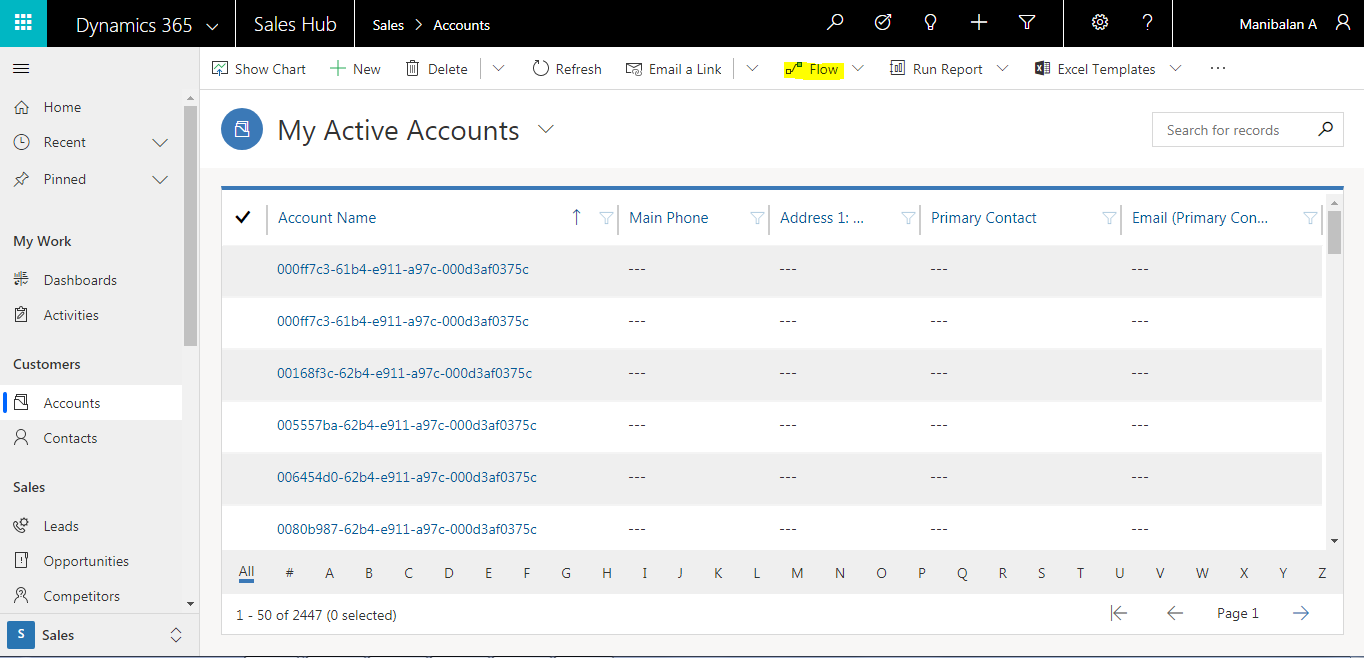1364x658 pixels.
Task: Open Opportunities in sidebar
Action: point(86,561)
